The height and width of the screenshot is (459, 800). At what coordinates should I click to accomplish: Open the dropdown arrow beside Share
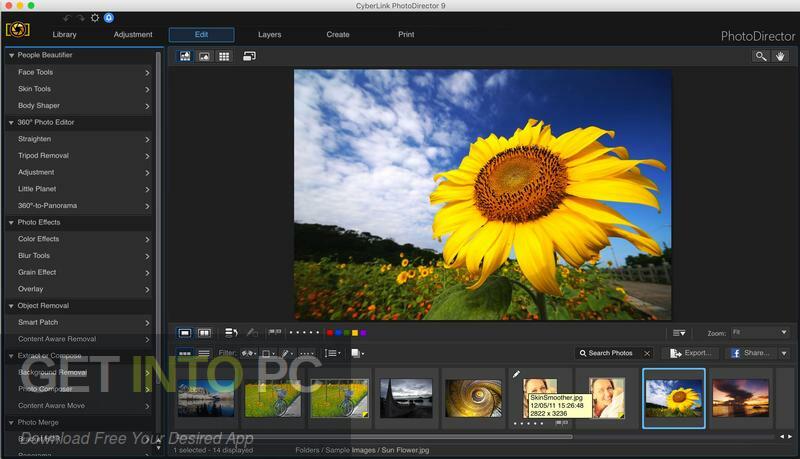click(784, 353)
